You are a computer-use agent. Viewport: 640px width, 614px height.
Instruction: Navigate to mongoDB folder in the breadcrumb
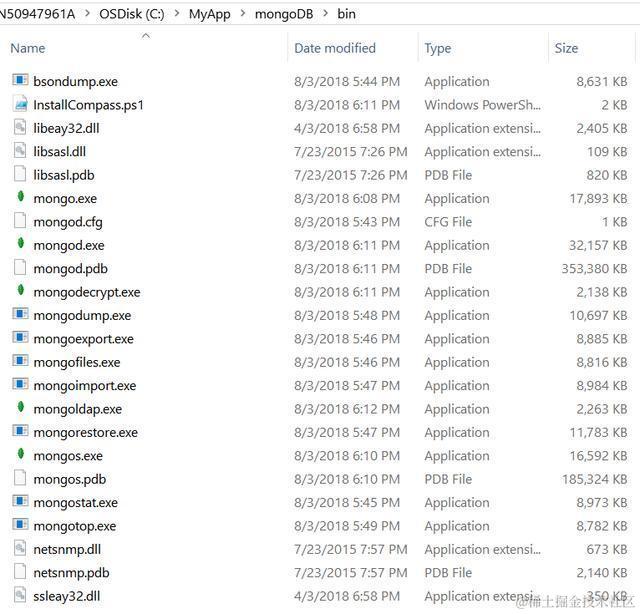point(284,14)
